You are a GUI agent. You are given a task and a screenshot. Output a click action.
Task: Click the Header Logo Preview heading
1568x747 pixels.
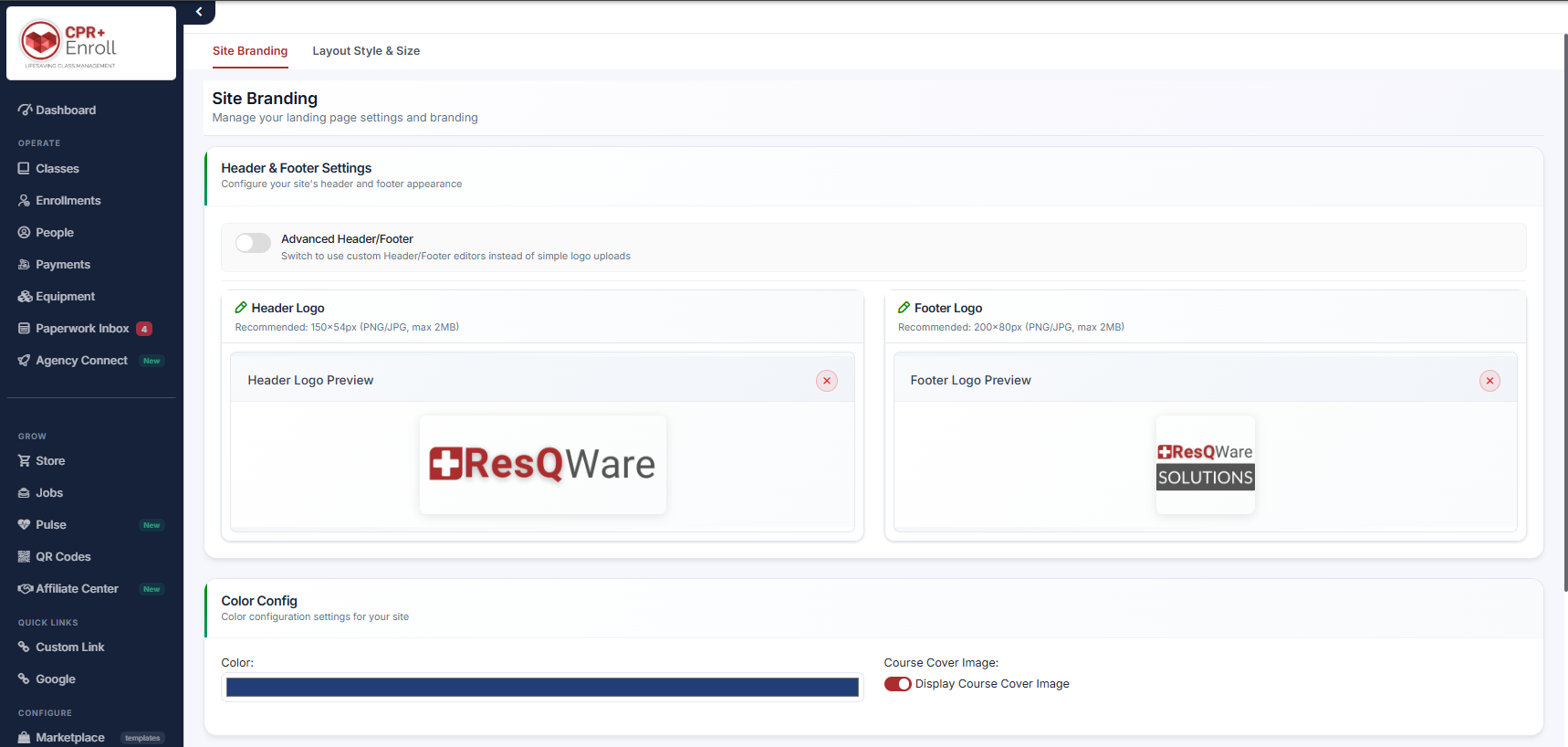(x=310, y=380)
